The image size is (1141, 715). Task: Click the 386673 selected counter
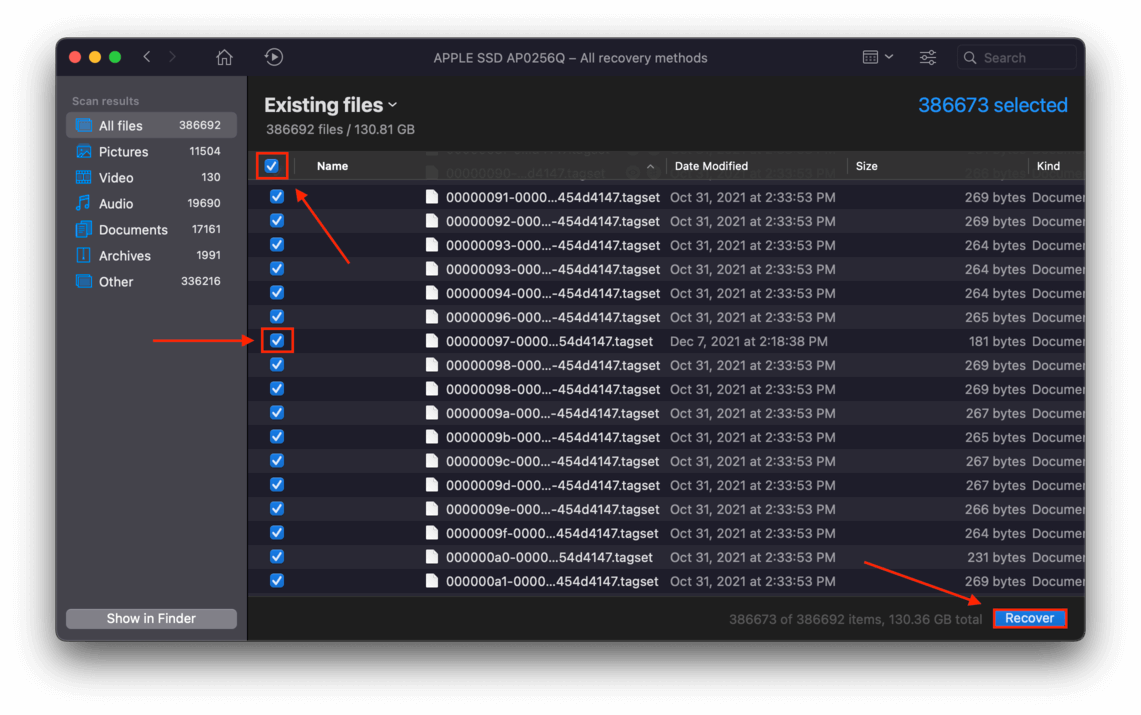pyautogui.click(x=993, y=105)
